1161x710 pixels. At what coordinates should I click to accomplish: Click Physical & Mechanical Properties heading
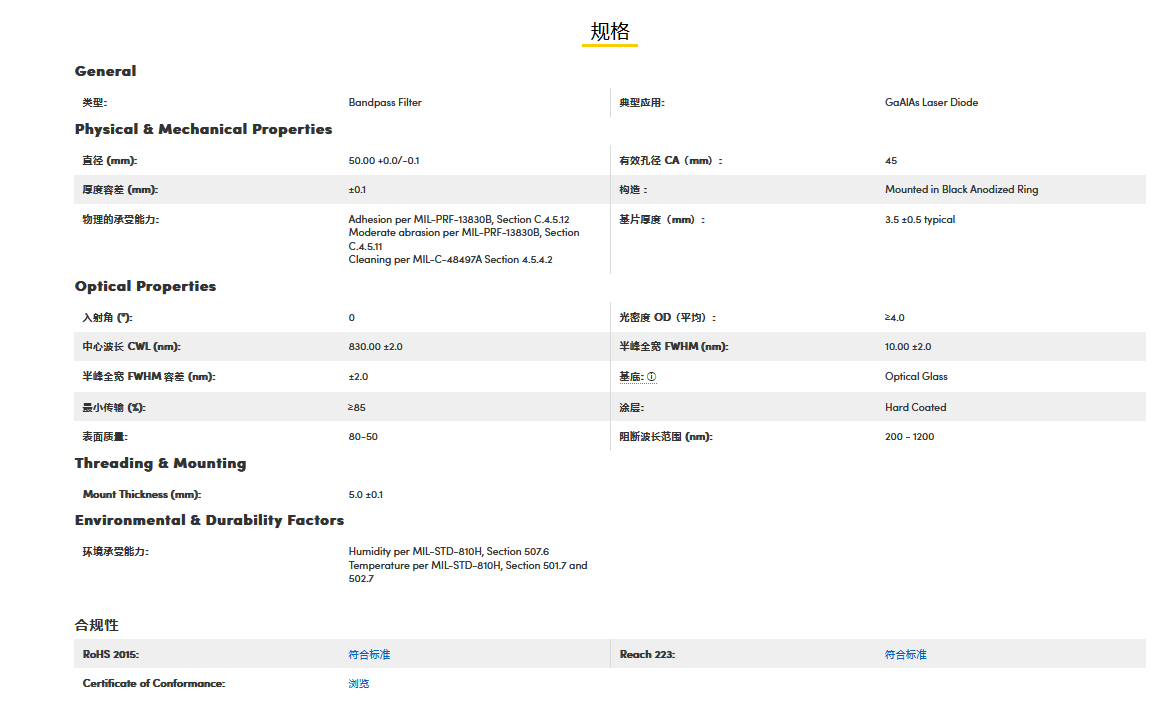click(x=203, y=129)
